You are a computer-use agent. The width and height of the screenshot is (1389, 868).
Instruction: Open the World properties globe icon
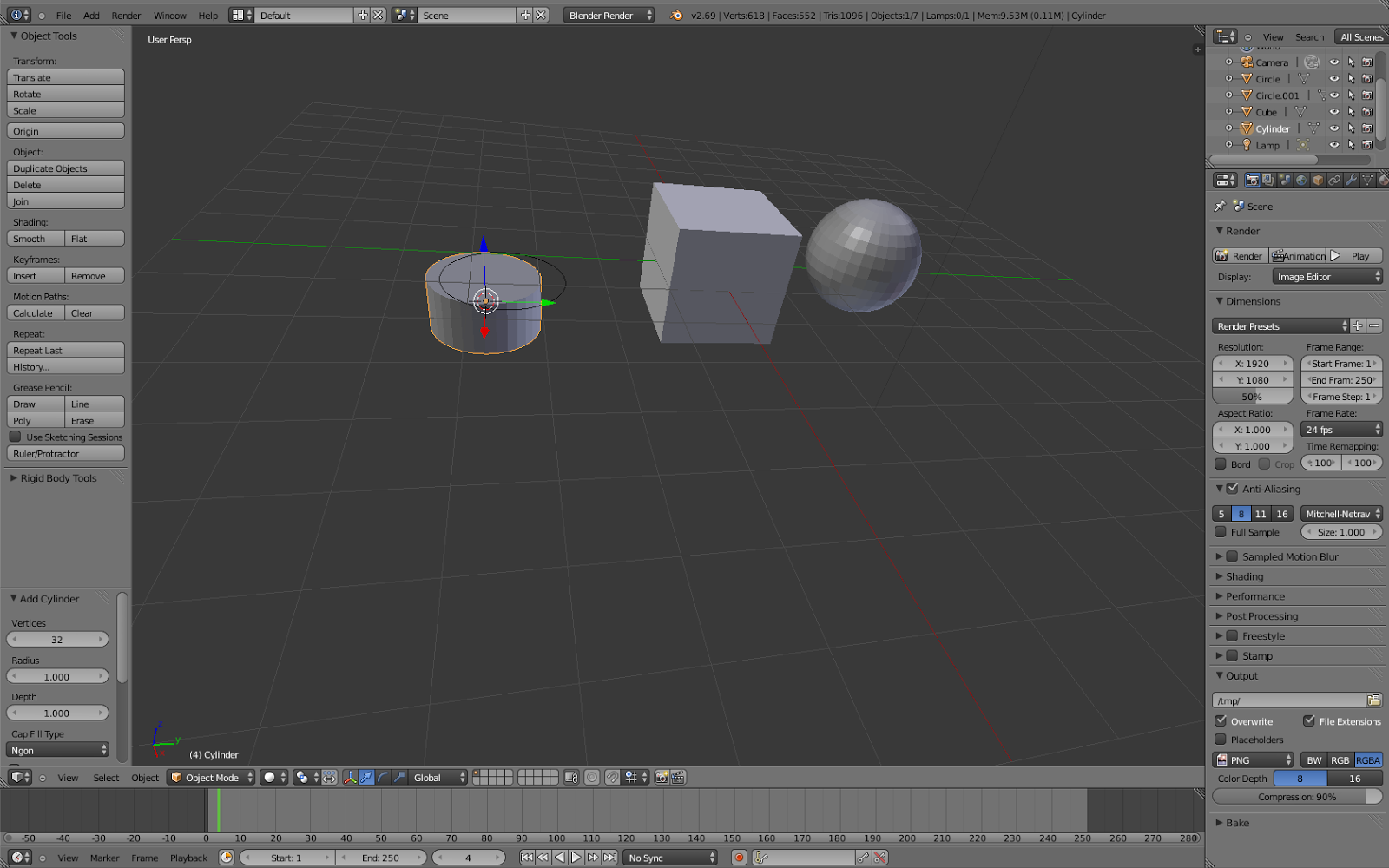point(1300,181)
